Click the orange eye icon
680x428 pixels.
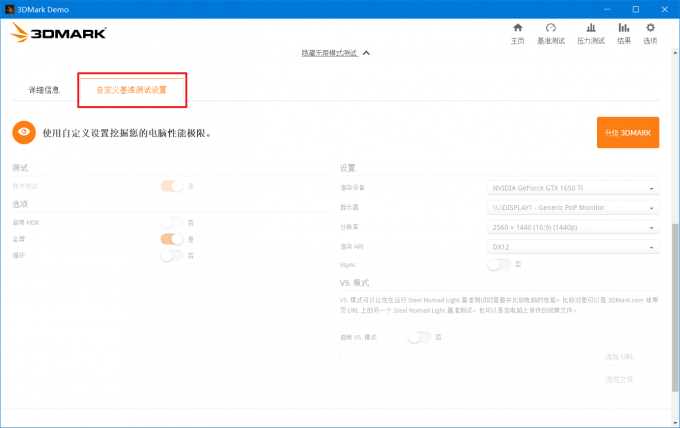[x=24, y=132]
